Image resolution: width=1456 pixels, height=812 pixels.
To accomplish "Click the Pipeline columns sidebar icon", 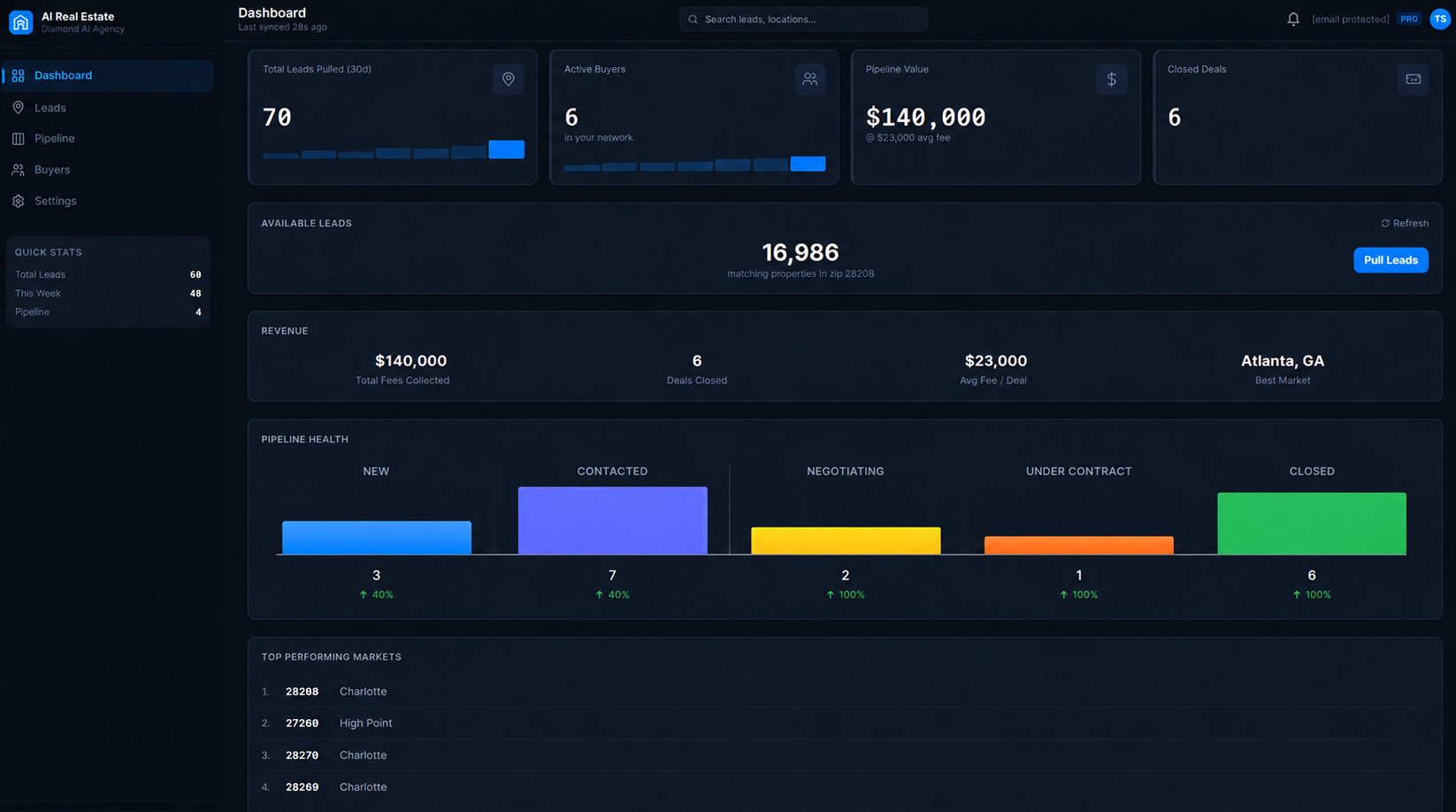I will [x=18, y=138].
